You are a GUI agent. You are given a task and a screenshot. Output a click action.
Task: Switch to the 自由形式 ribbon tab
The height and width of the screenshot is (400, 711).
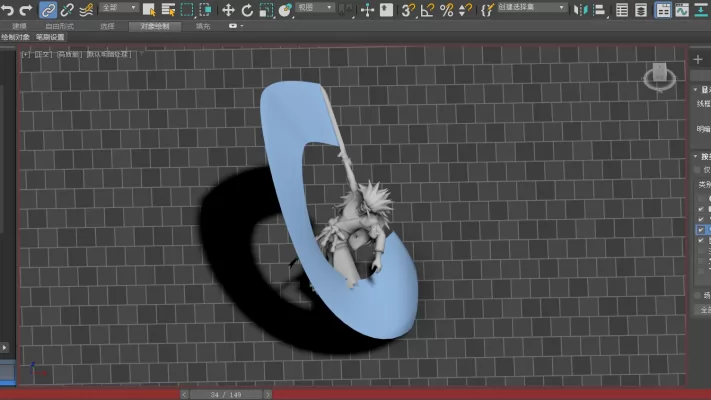click(x=60, y=26)
